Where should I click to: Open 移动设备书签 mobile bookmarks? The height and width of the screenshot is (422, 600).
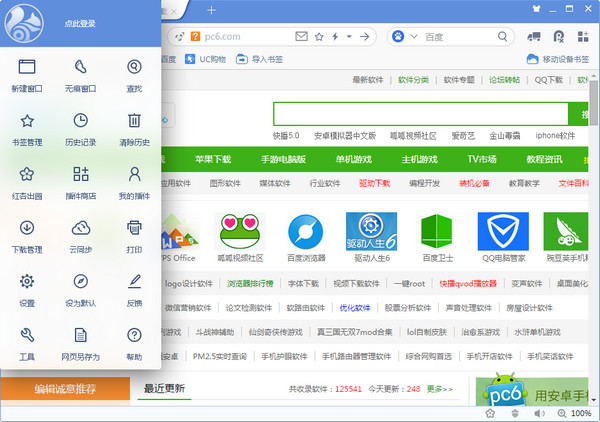[x=558, y=59]
